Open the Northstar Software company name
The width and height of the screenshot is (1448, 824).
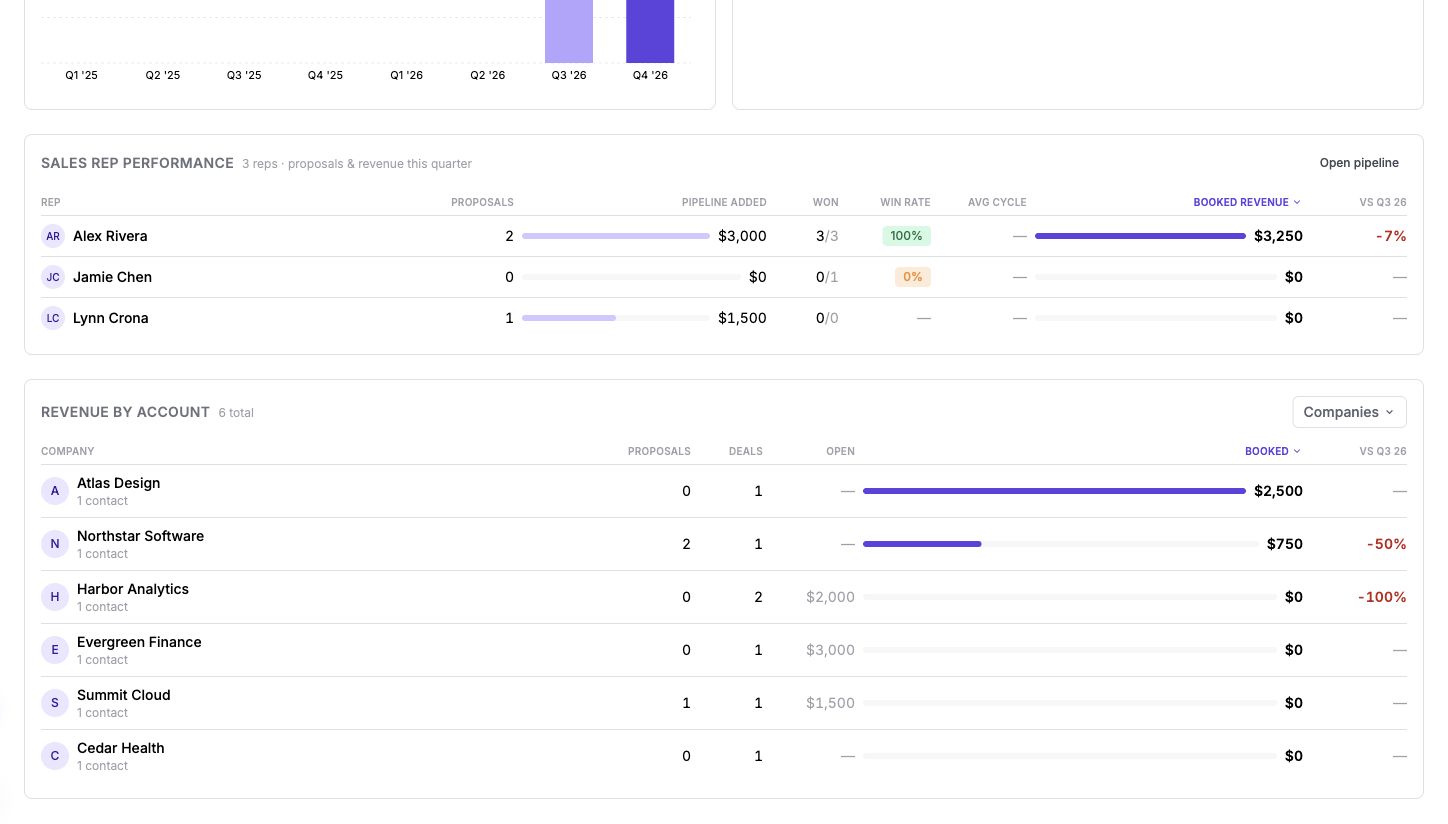140,536
